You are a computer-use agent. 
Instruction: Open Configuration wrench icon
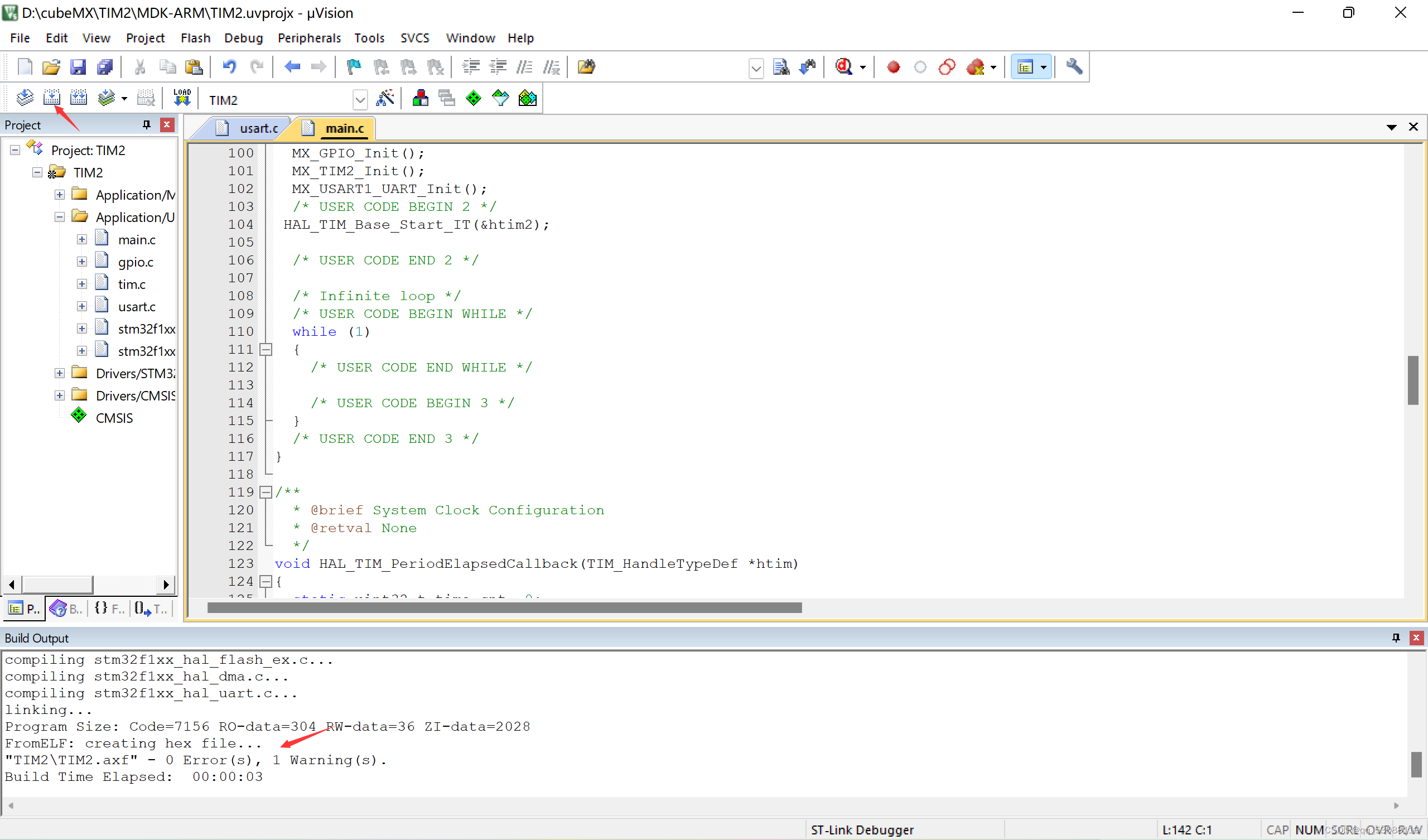1074,67
